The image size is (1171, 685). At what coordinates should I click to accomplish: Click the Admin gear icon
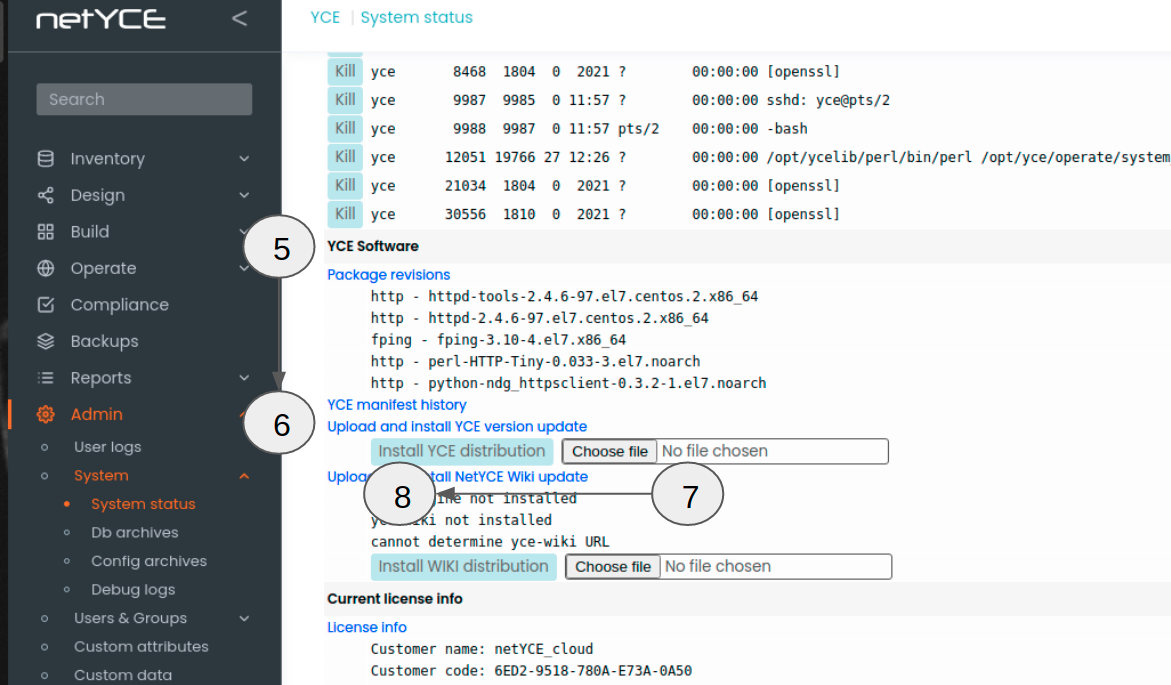pos(46,414)
